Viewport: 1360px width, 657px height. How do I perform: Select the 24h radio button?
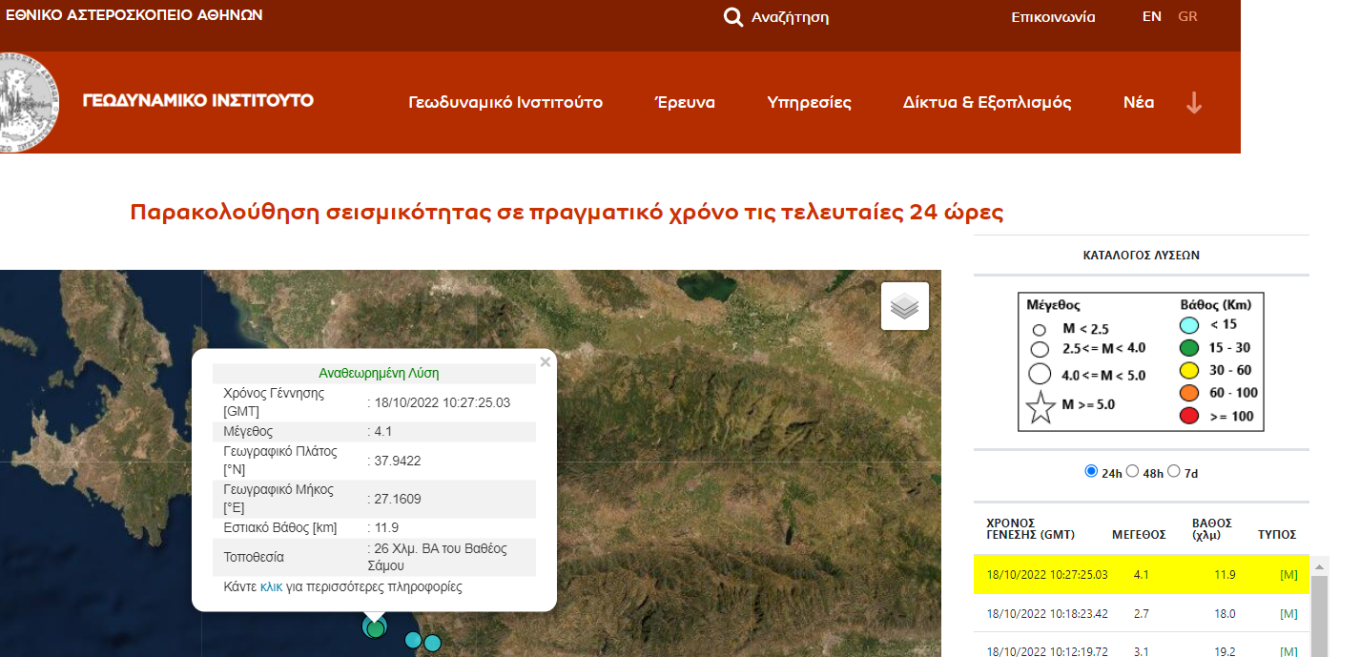coord(1091,471)
